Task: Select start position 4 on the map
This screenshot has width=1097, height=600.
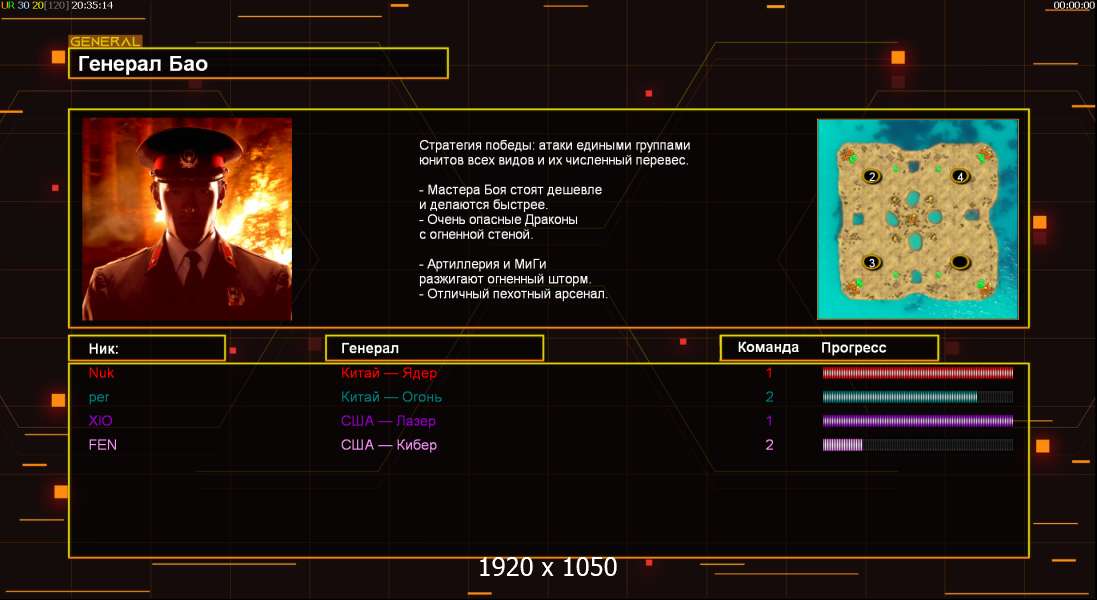Action: [961, 176]
